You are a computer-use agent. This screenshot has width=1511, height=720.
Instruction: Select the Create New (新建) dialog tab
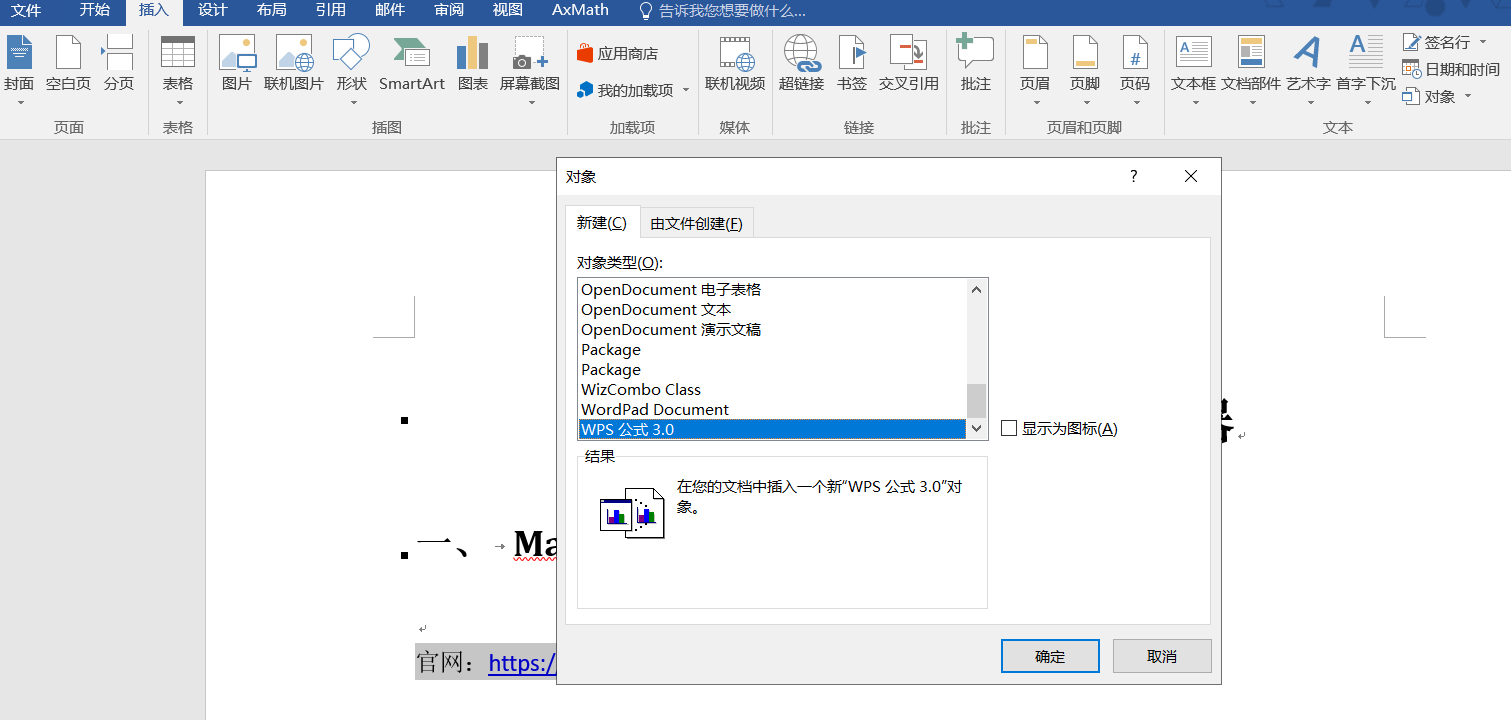point(602,223)
